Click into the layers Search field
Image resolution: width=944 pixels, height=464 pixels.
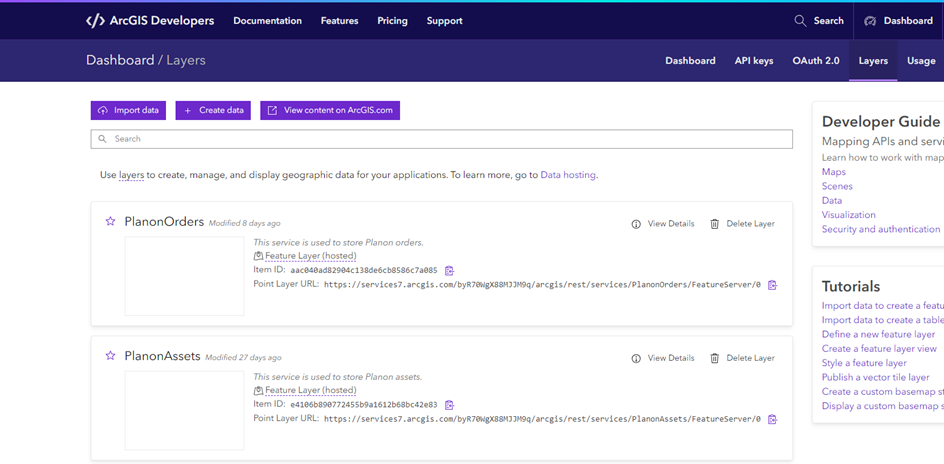441,139
